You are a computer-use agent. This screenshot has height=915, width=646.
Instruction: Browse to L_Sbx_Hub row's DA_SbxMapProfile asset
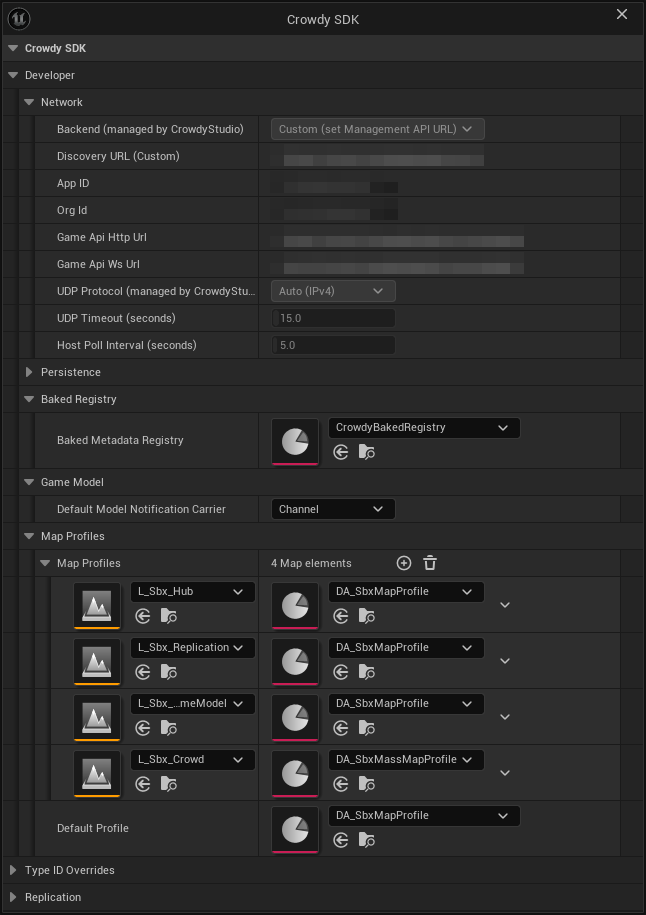point(366,616)
